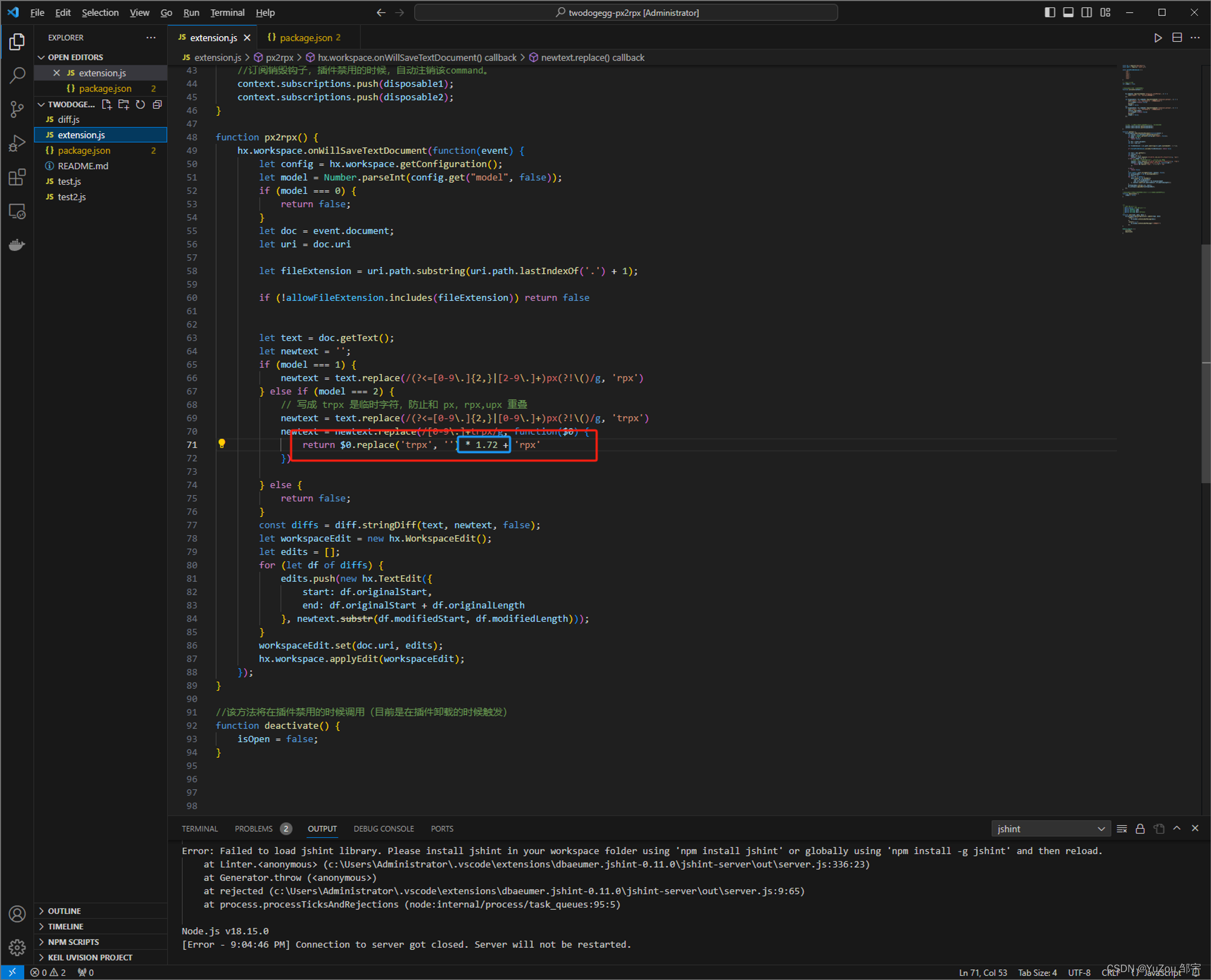Viewport: 1211px width, 980px height.
Task: Open the Explorer view in activity bar
Action: [x=17, y=42]
